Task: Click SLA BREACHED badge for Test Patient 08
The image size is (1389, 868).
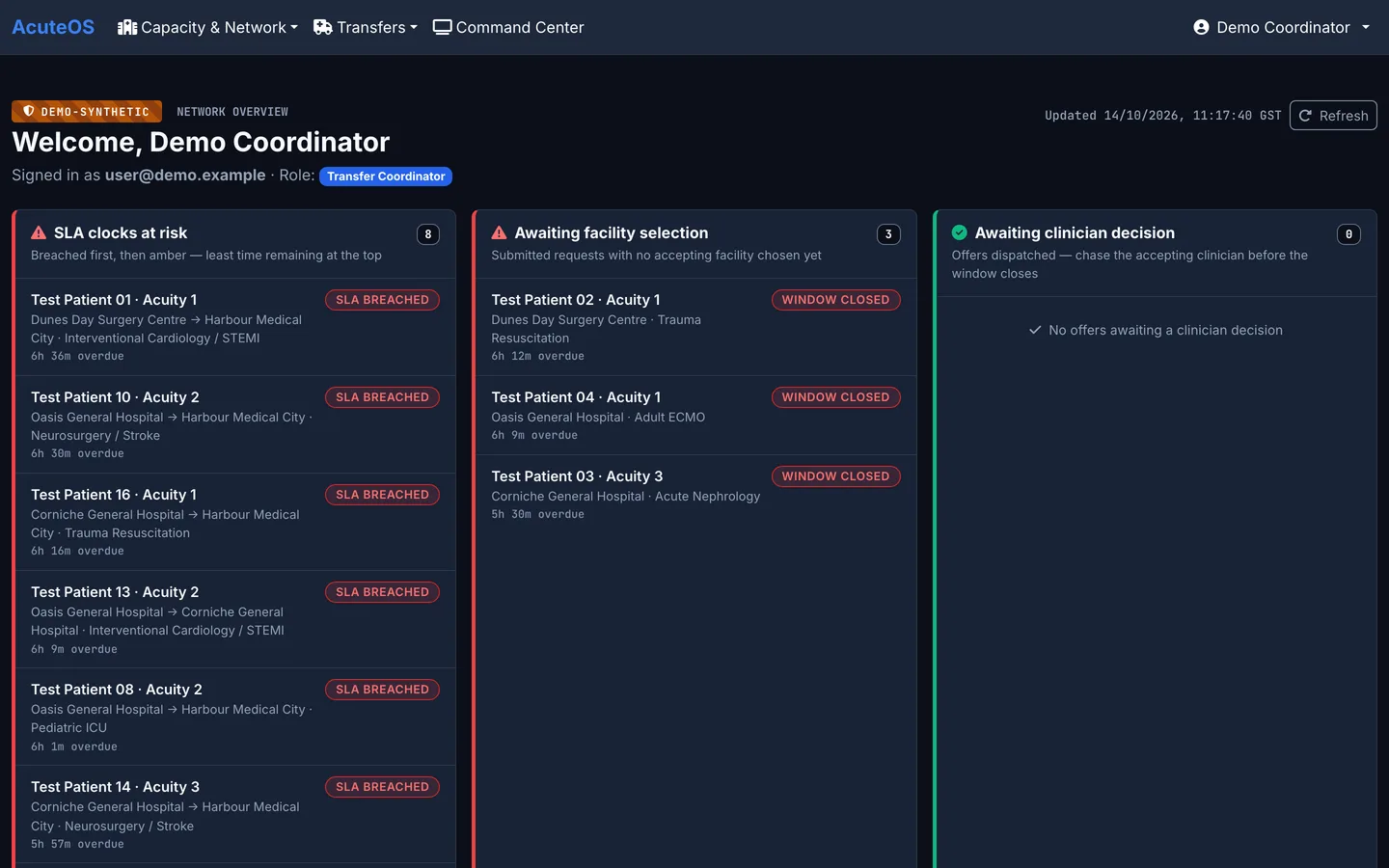Action: [382, 690]
